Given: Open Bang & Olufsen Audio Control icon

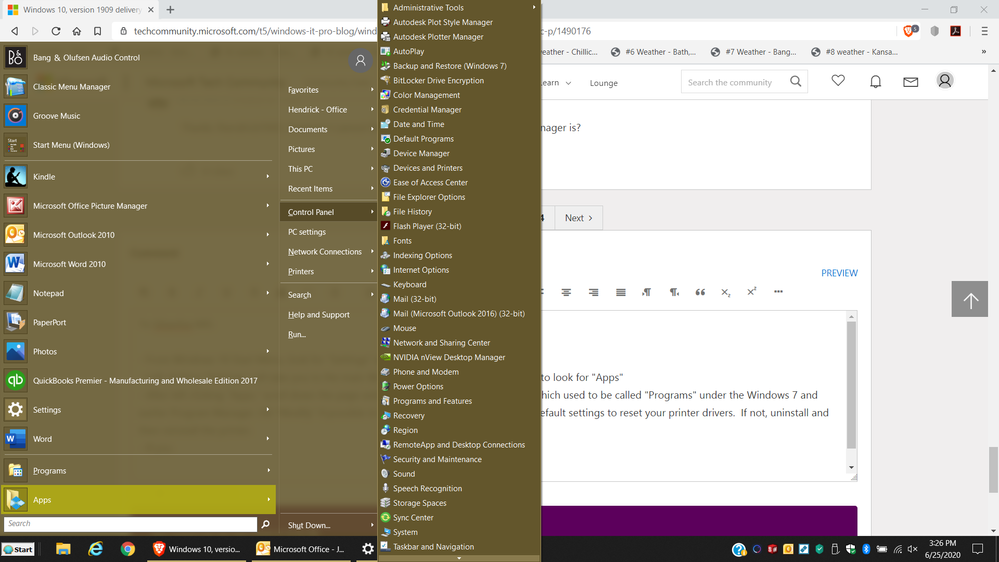Looking at the screenshot, I should click(x=15, y=57).
